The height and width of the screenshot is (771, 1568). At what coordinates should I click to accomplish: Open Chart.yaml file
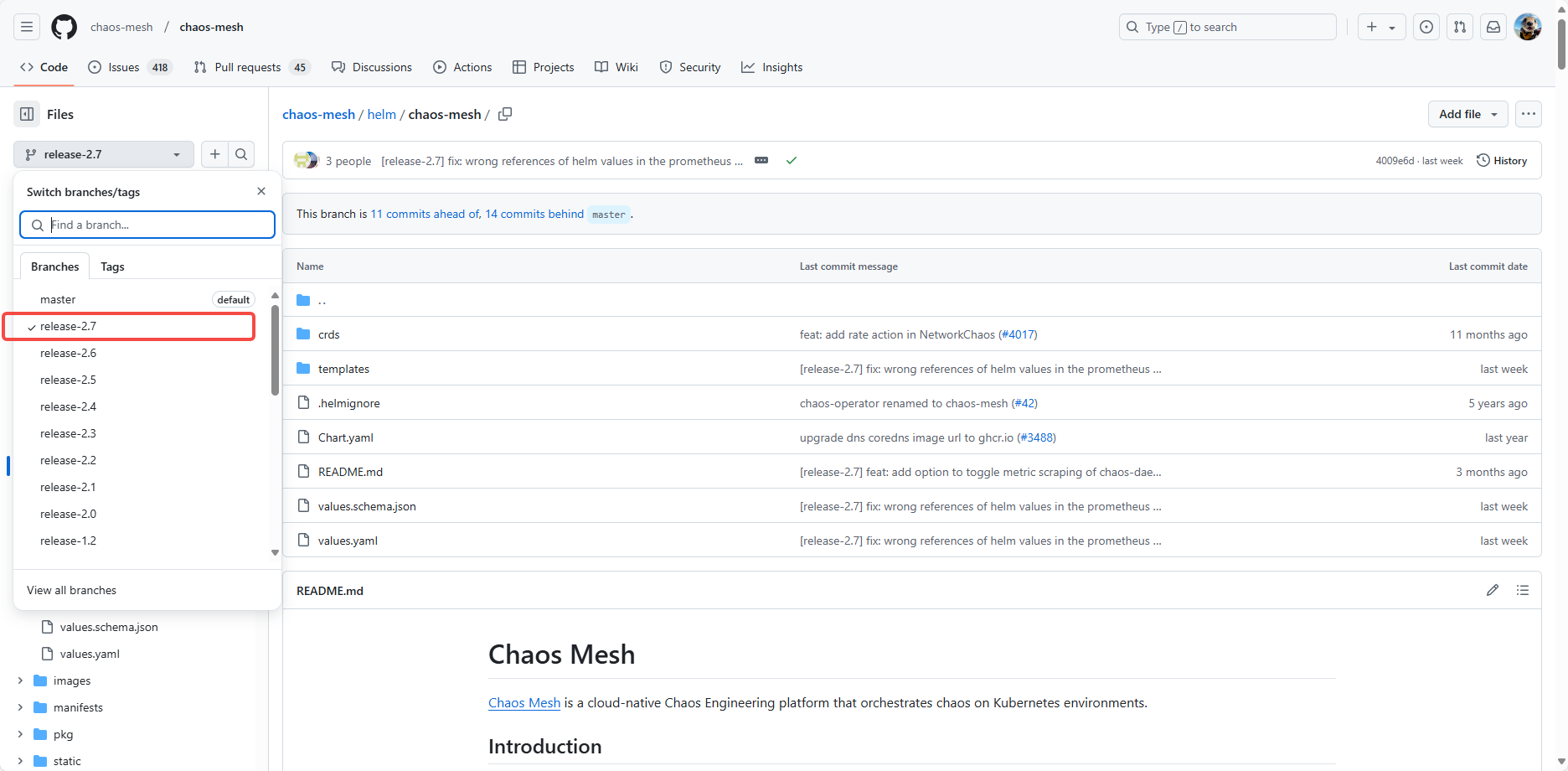tap(346, 437)
